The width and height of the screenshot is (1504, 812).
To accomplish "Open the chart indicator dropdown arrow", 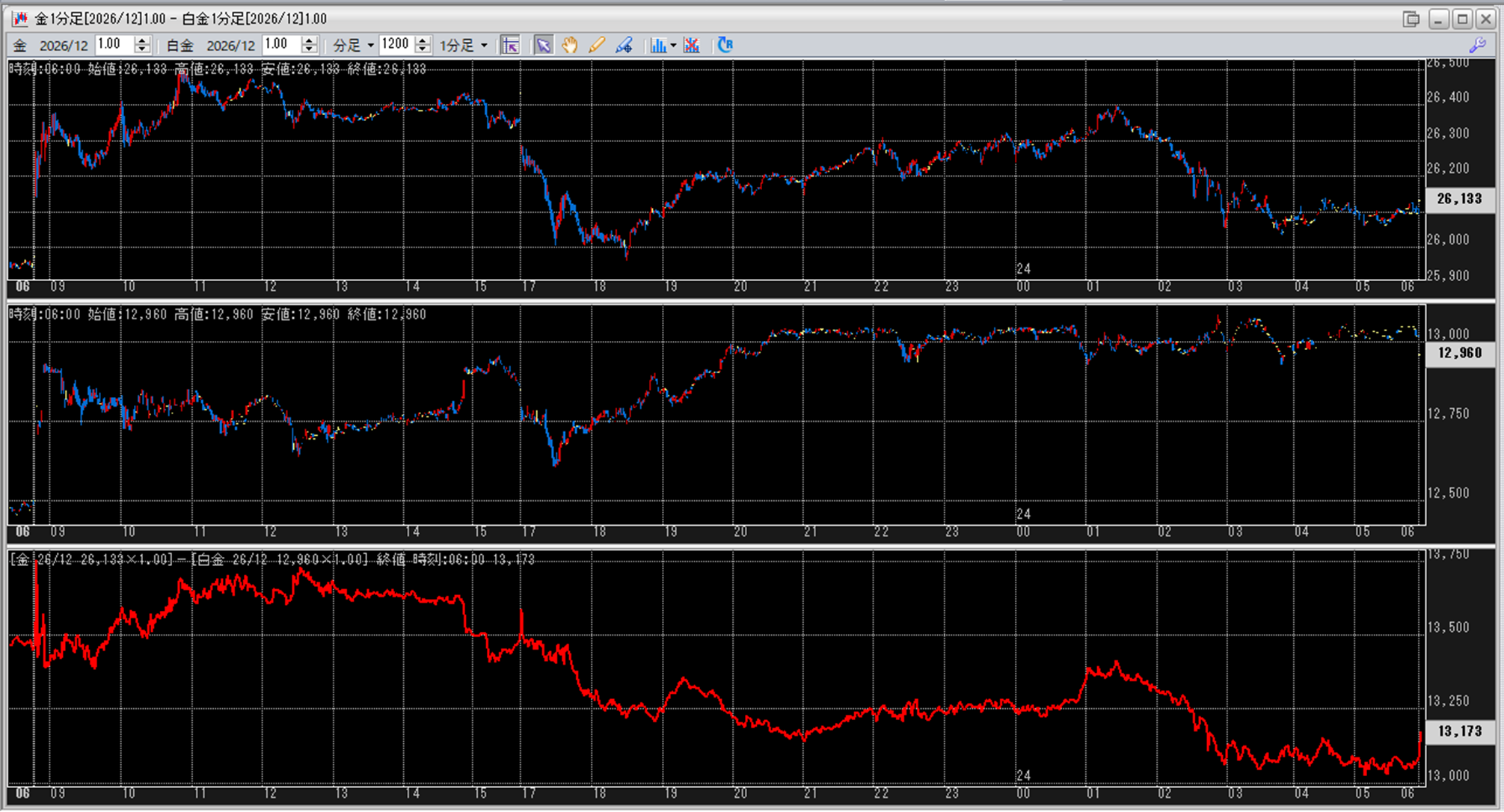I will (x=673, y=46).
